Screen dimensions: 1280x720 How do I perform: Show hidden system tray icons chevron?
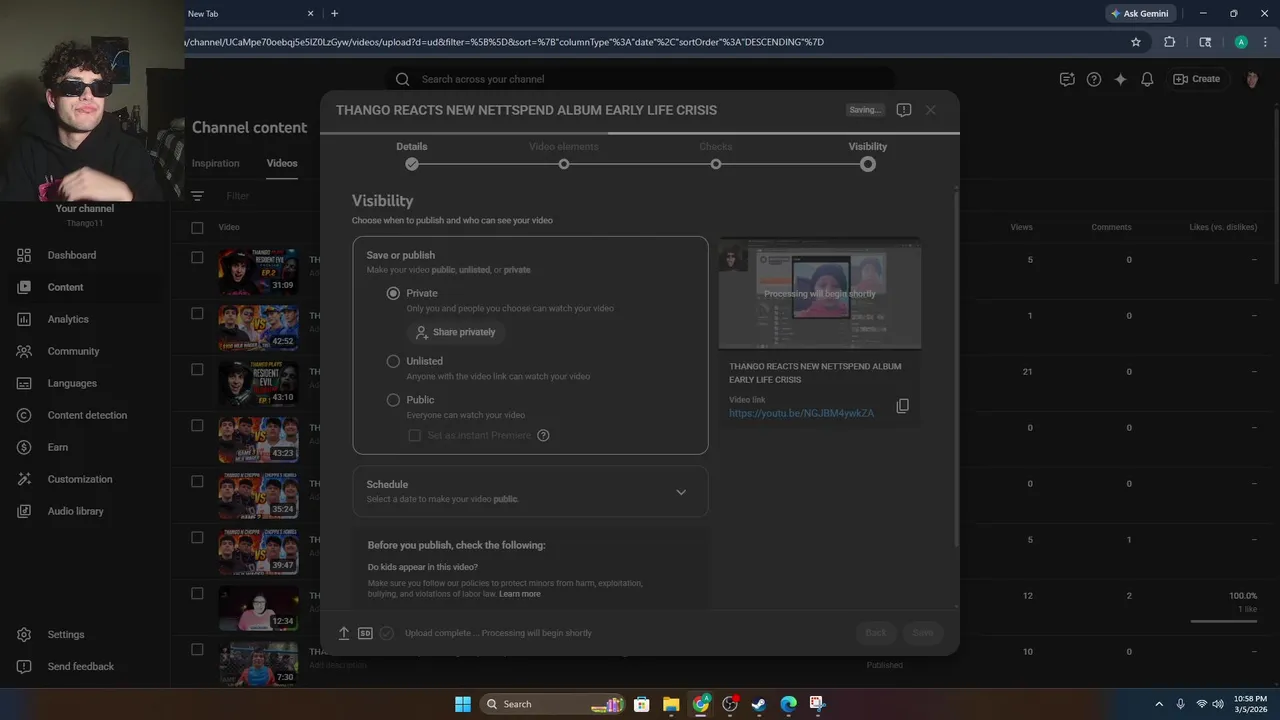point(1159,704)
